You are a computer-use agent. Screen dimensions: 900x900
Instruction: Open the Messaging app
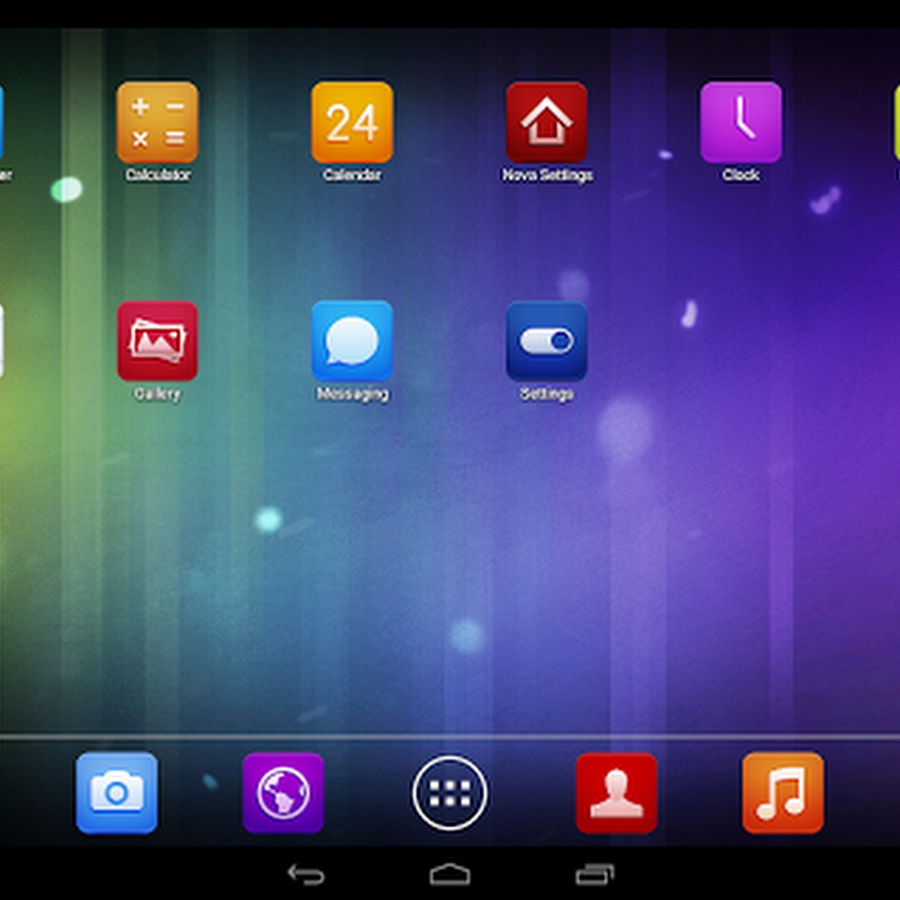pyautogui.click(x=352, y=341)
